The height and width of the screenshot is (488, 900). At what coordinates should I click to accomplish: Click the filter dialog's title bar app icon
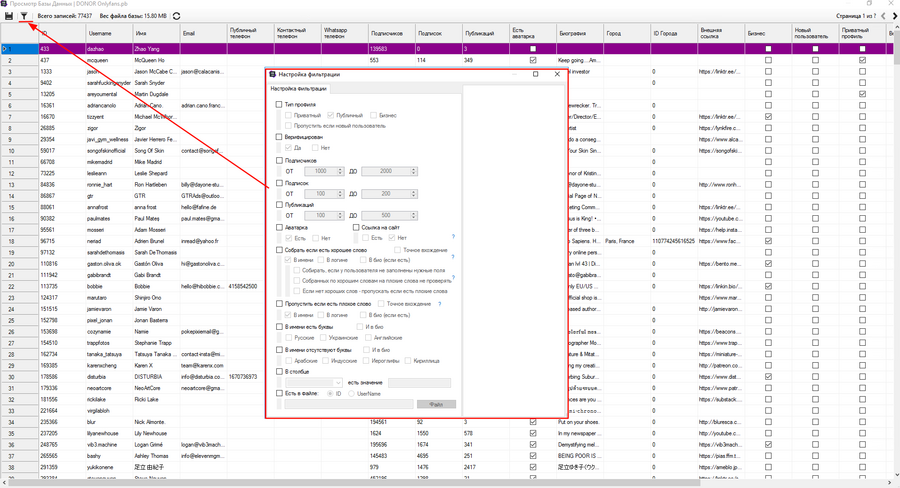coord(273,74)
